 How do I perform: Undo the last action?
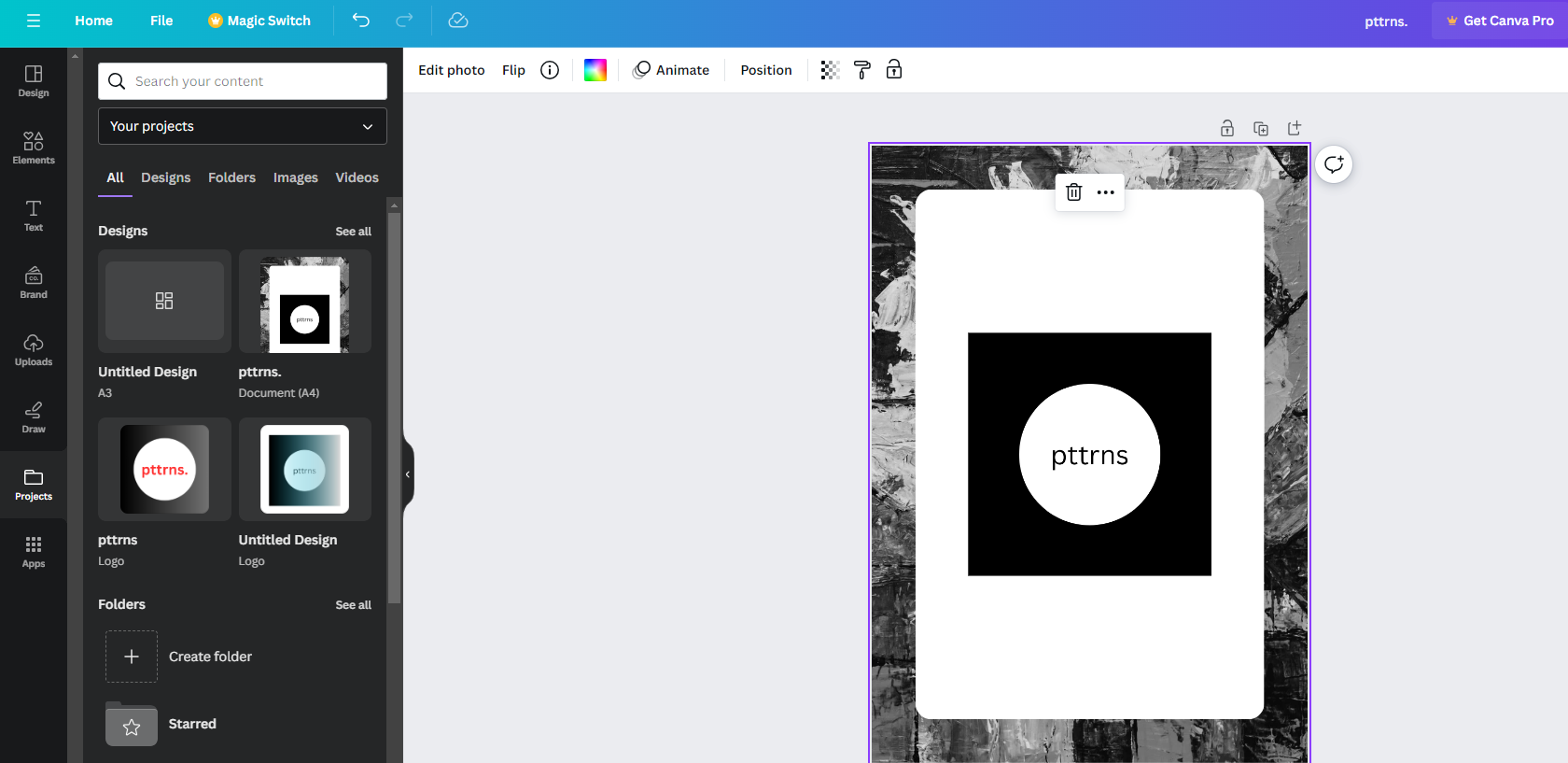(x=361, y=21)
